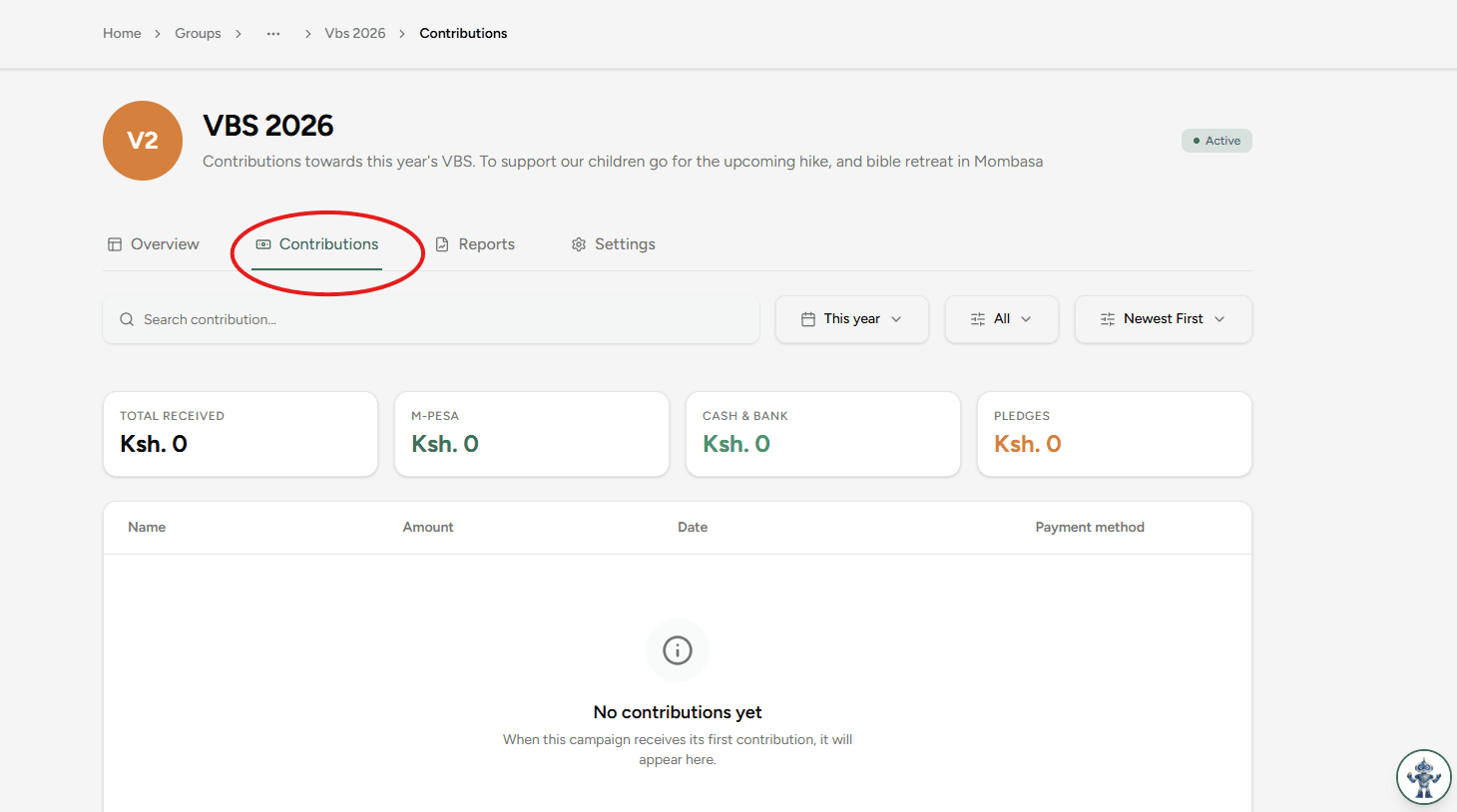Image resolution: width=1457 pixels, height=812 pixels.
Task: Open the This year date filter
Action: pos(852,319)
